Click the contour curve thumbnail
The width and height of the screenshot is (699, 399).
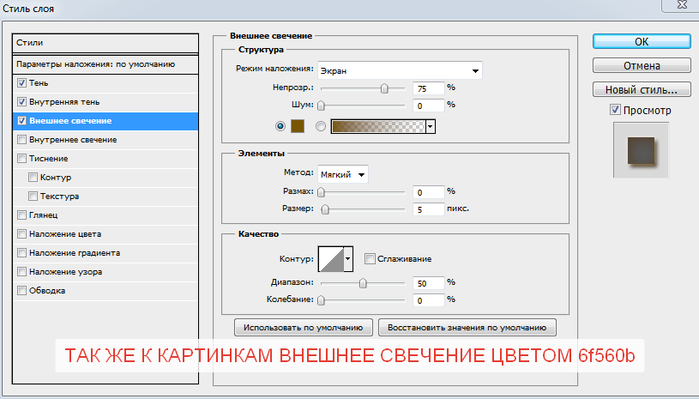click(331, 259)
